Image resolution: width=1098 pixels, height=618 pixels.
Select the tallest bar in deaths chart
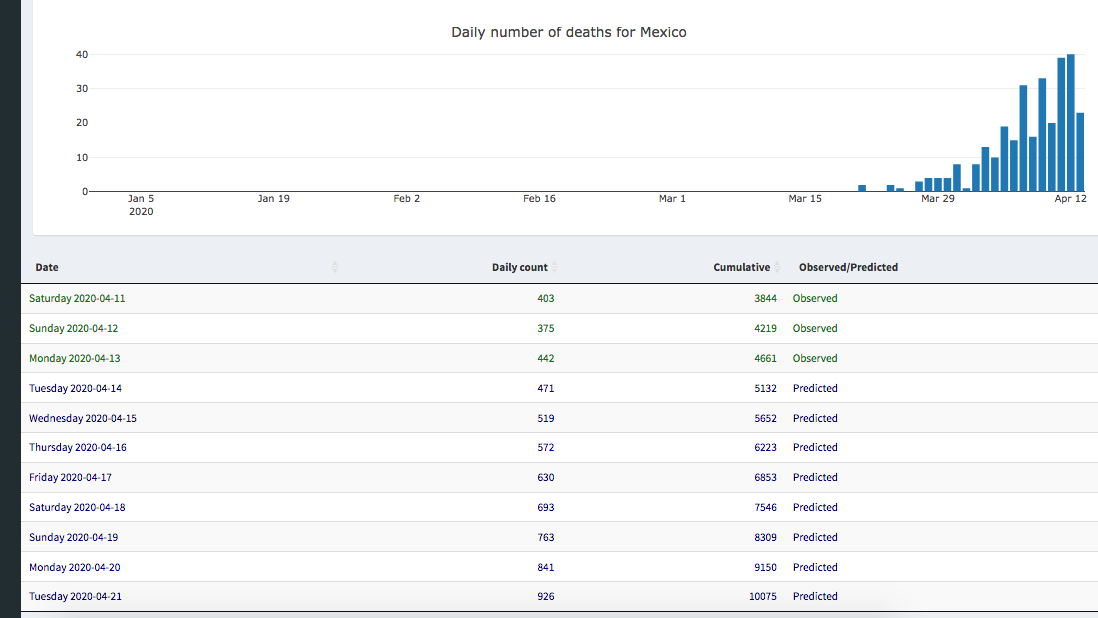tap(1071, 122)
